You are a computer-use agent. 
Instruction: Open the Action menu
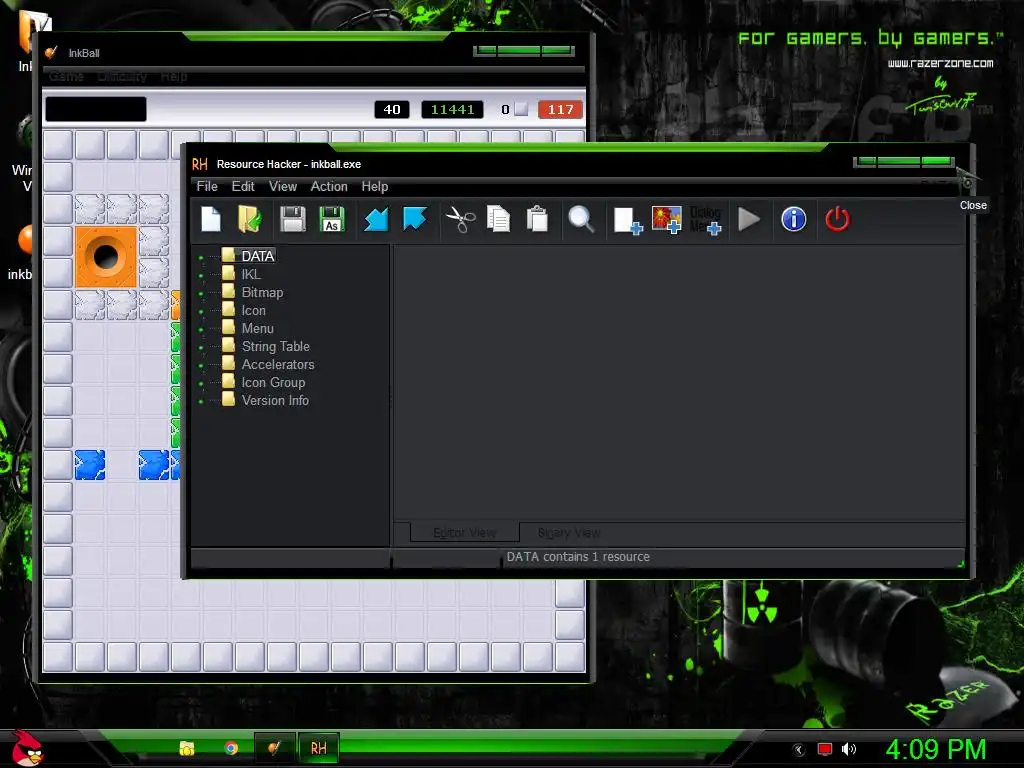coord(329,186)
